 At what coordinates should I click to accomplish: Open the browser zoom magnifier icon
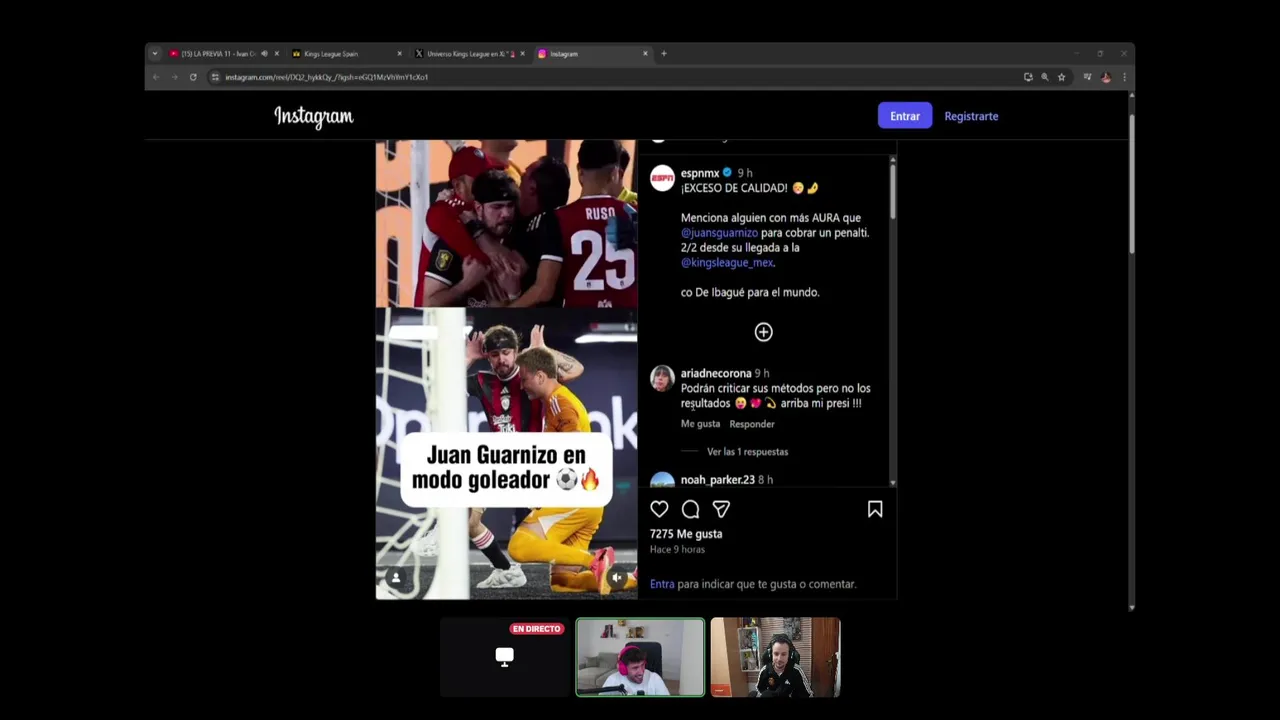(x=1045, y=77)
